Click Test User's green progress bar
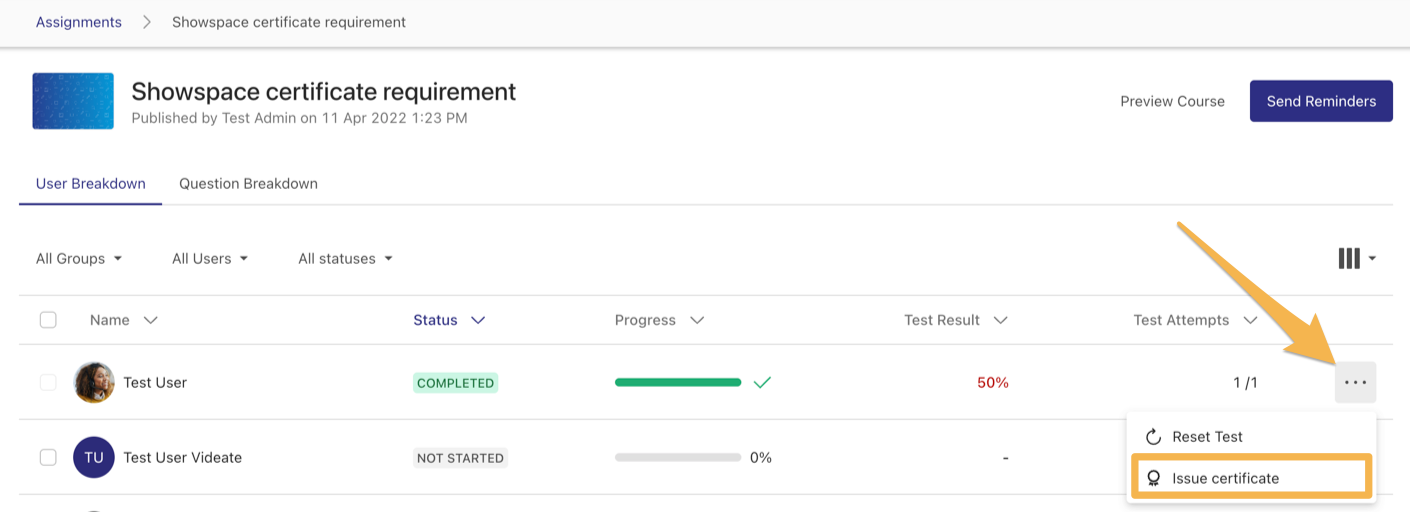The width and height of the screenshot is (1410, 512). tap(678, 382)
